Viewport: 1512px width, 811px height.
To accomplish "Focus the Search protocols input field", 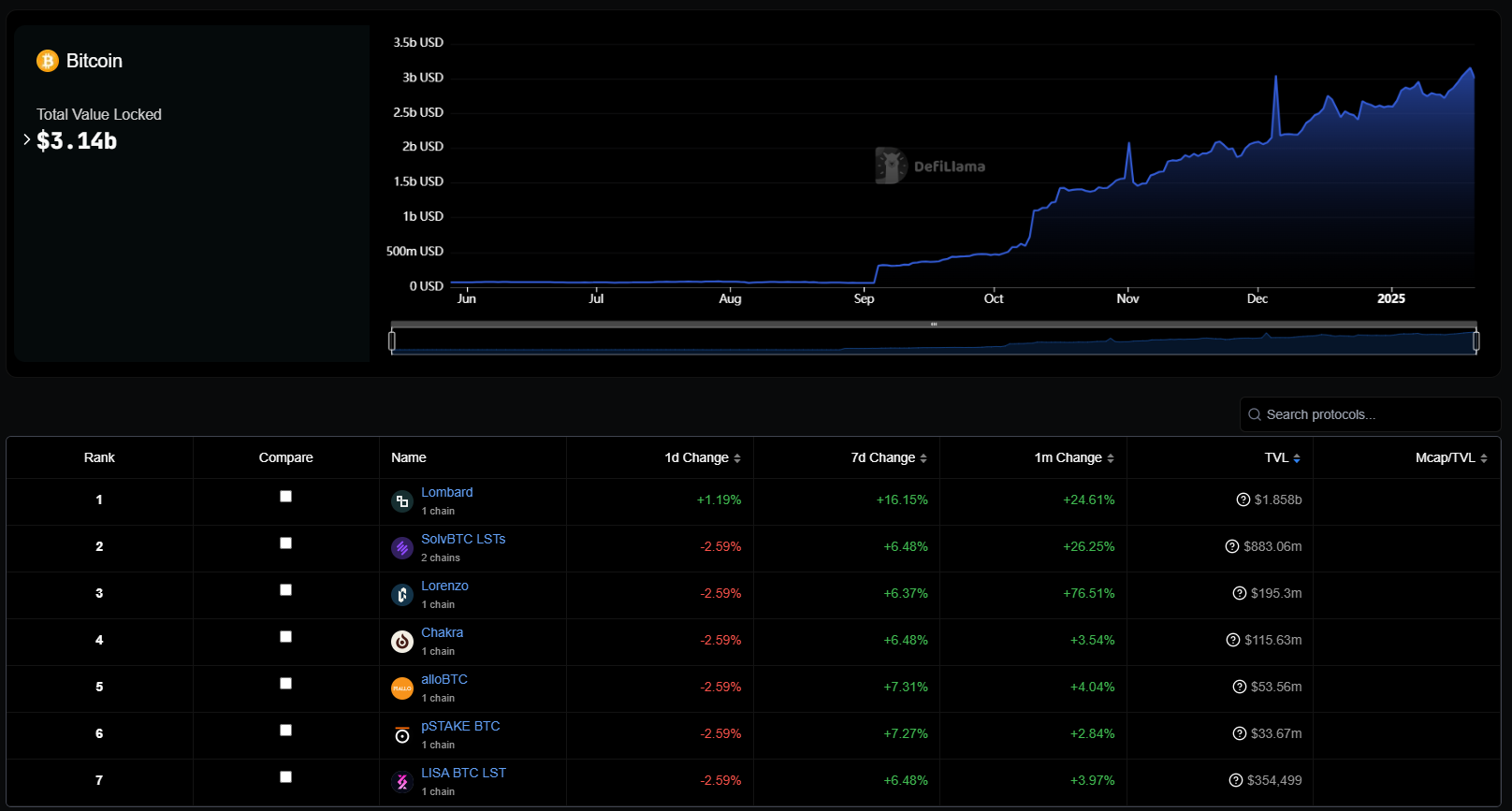I will [1375, 414].
